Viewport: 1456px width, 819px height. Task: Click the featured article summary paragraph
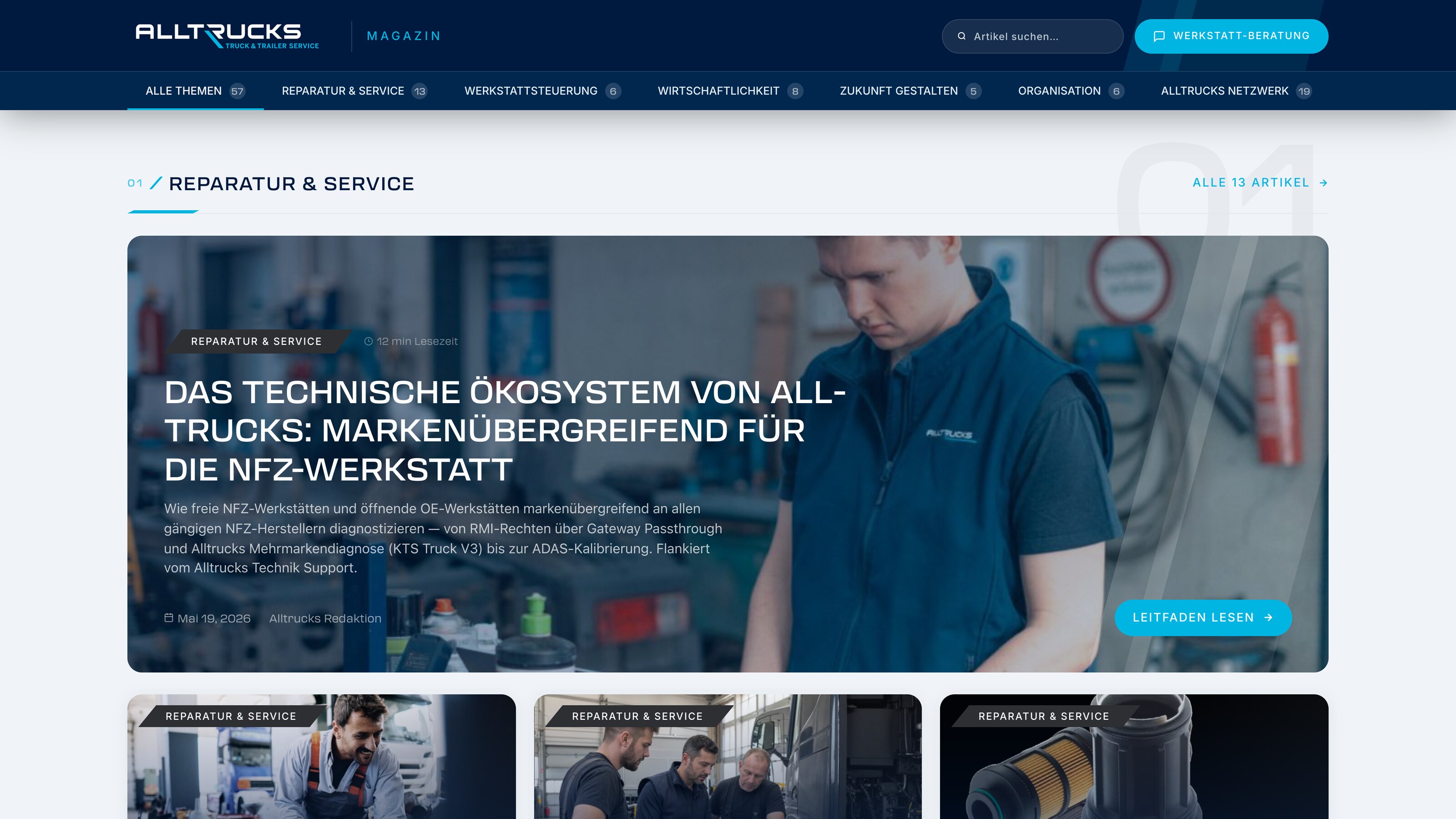pyautogui.click(x=443, y=538)
